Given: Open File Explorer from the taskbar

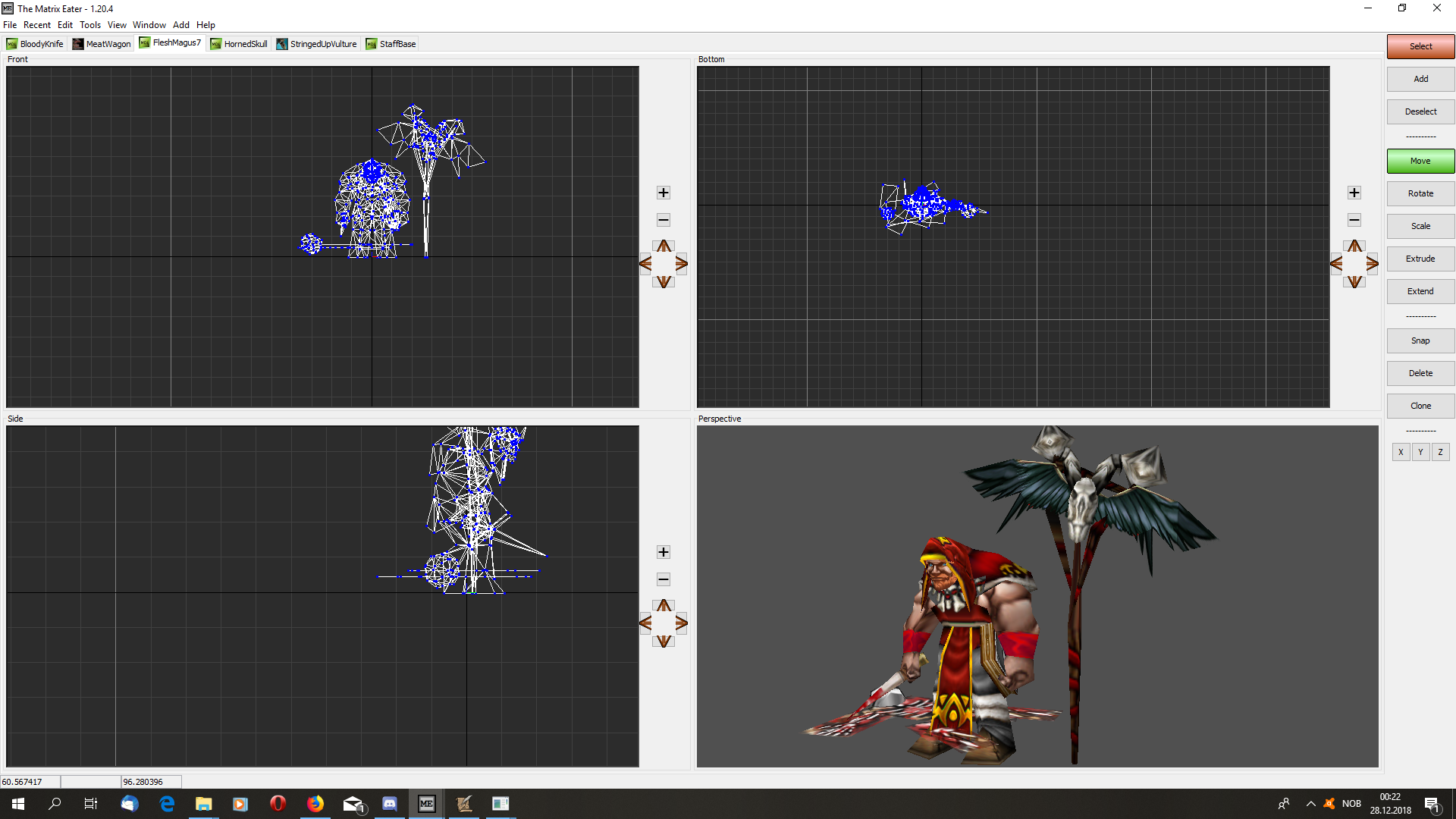Looking at the screenshot, I should (x=203, y=804).
